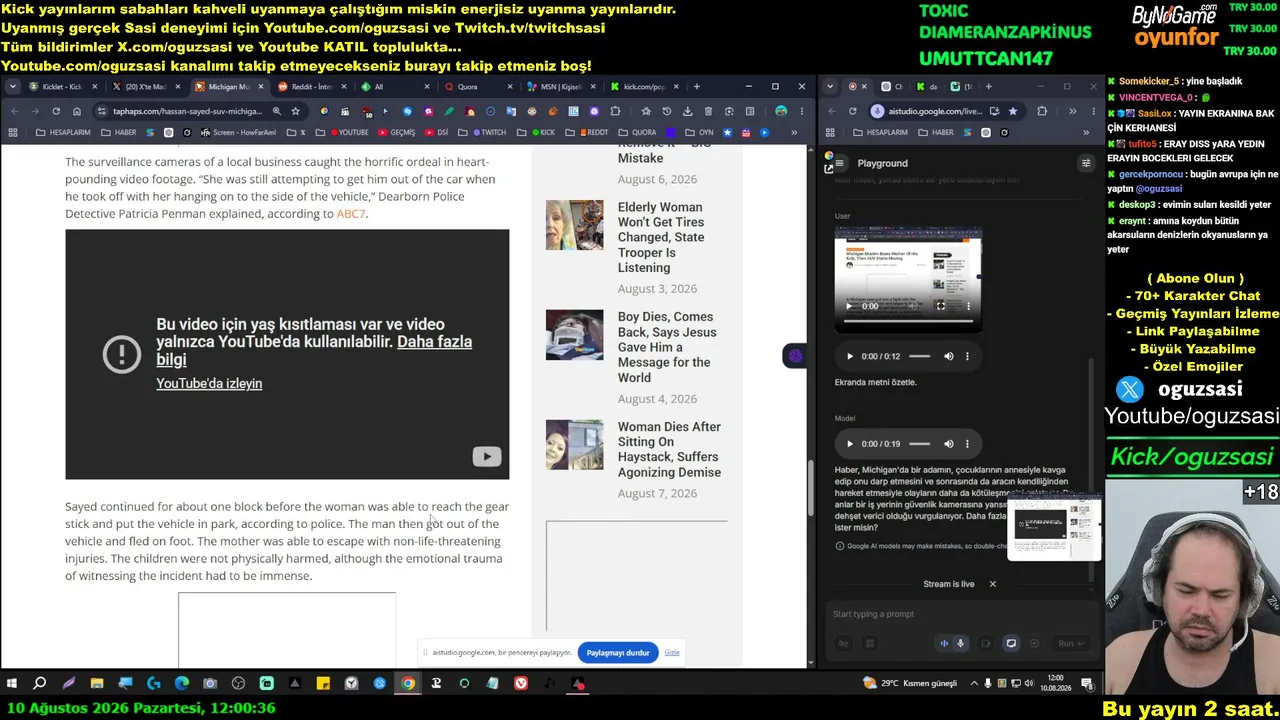The width and height of the screenshot is (1280, 720).
Task: Switch to the X'te tab
Action: (145, 87)
